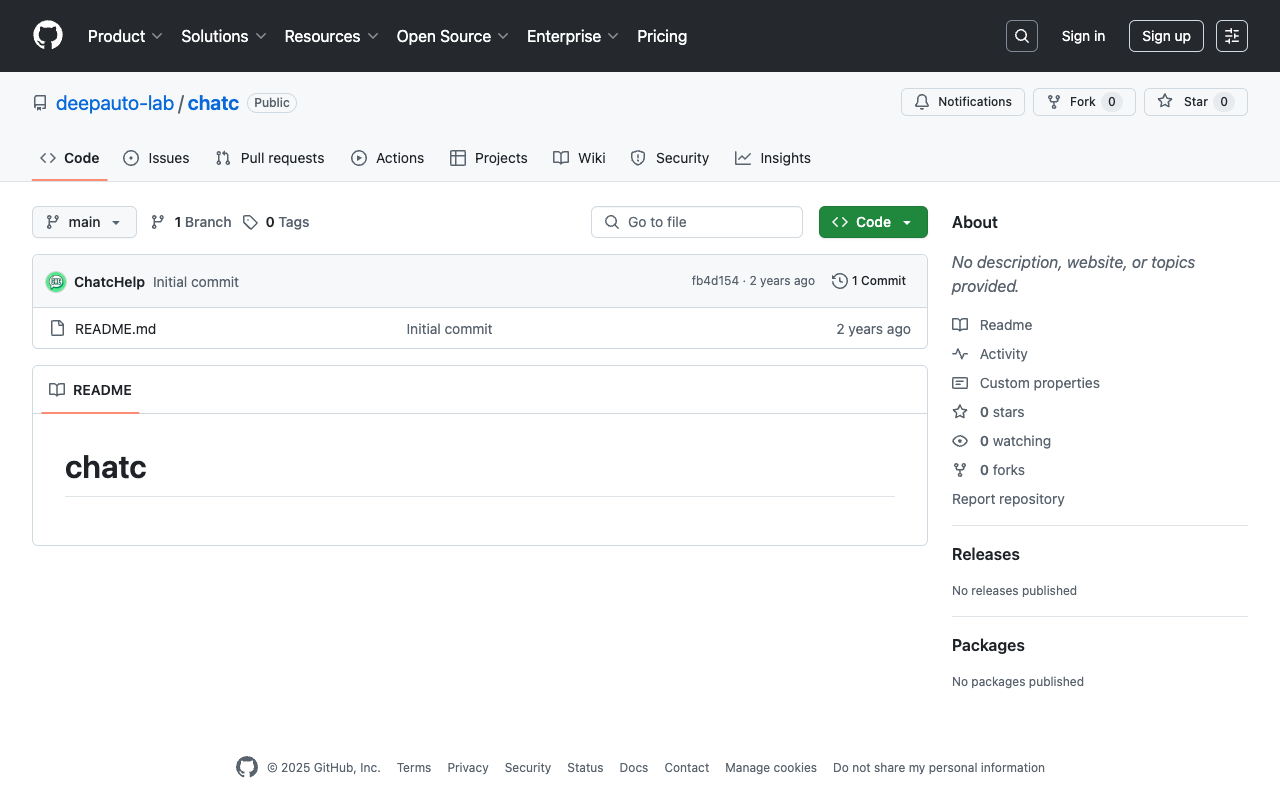Open the Pull requests tab
The height and width of the screenshot is (800, 1280).
[270, 158]
